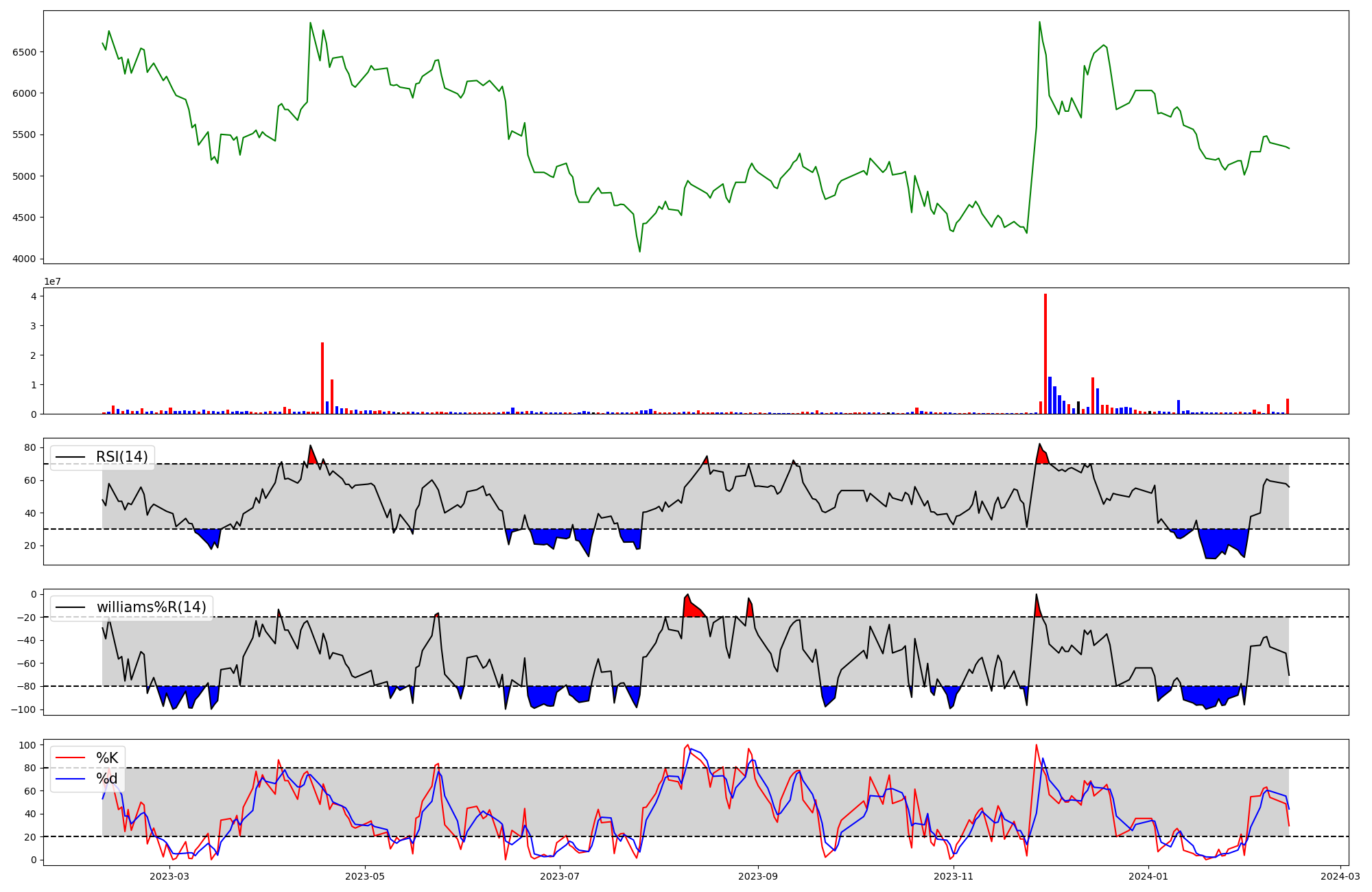This screenshot has height=892, width=1372.
Task: Click the tallest red volume bar
Action: [1045, 353]
